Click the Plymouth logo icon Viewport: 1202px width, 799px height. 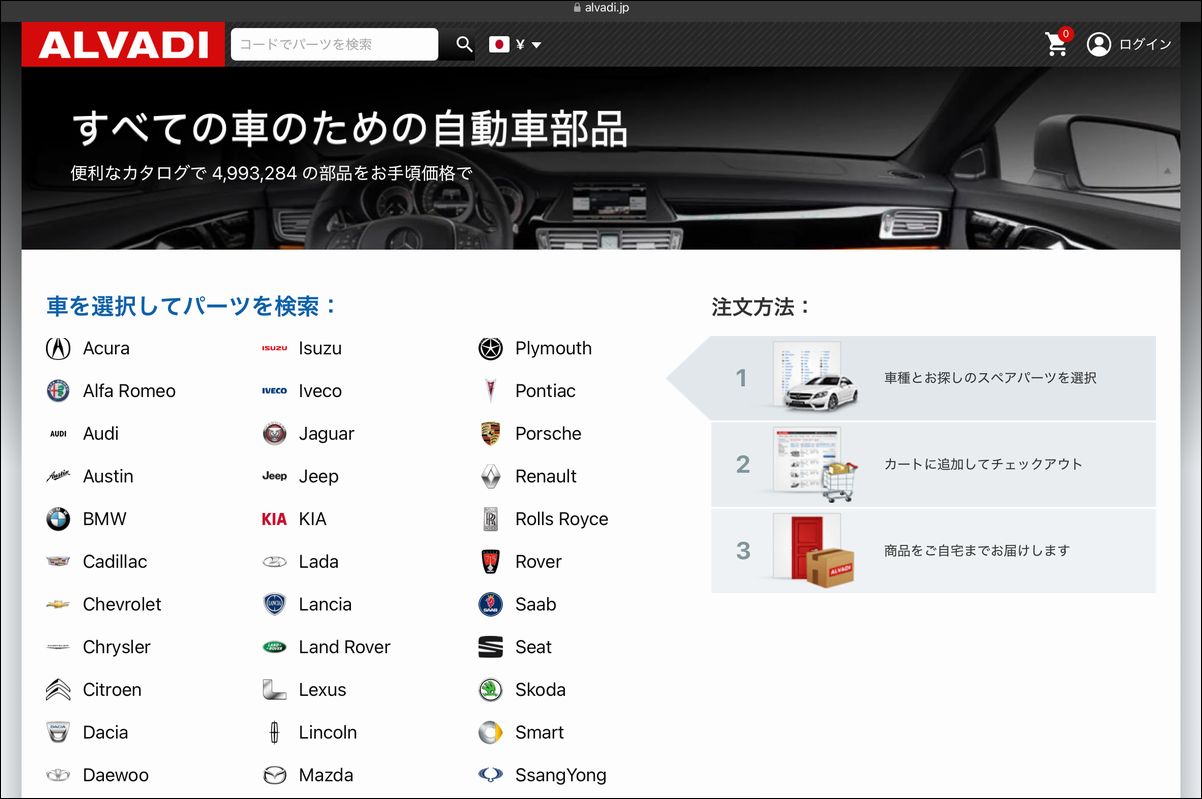click(x=490, y=348)
